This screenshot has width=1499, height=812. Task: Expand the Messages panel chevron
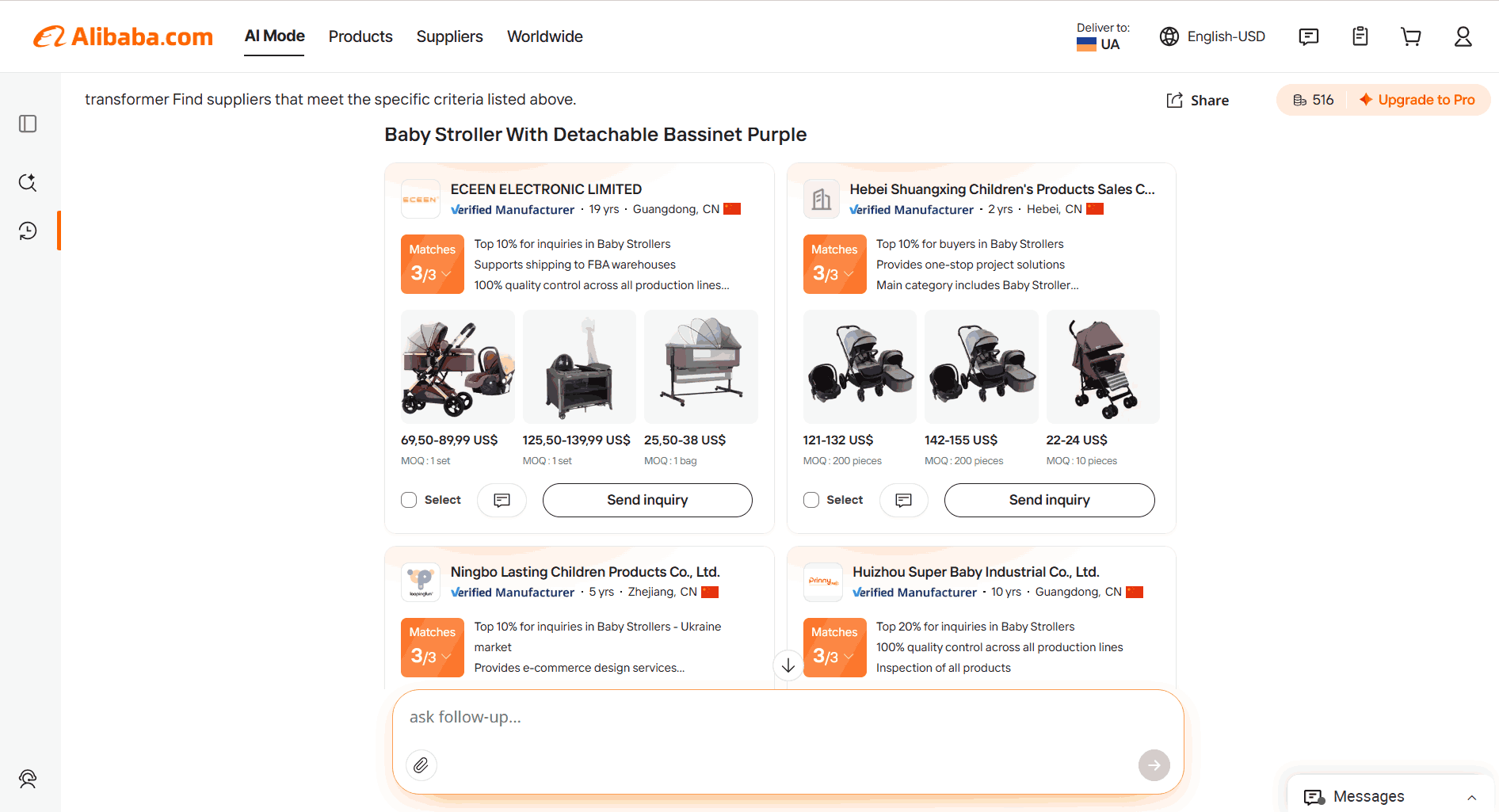coord(1472,798)
